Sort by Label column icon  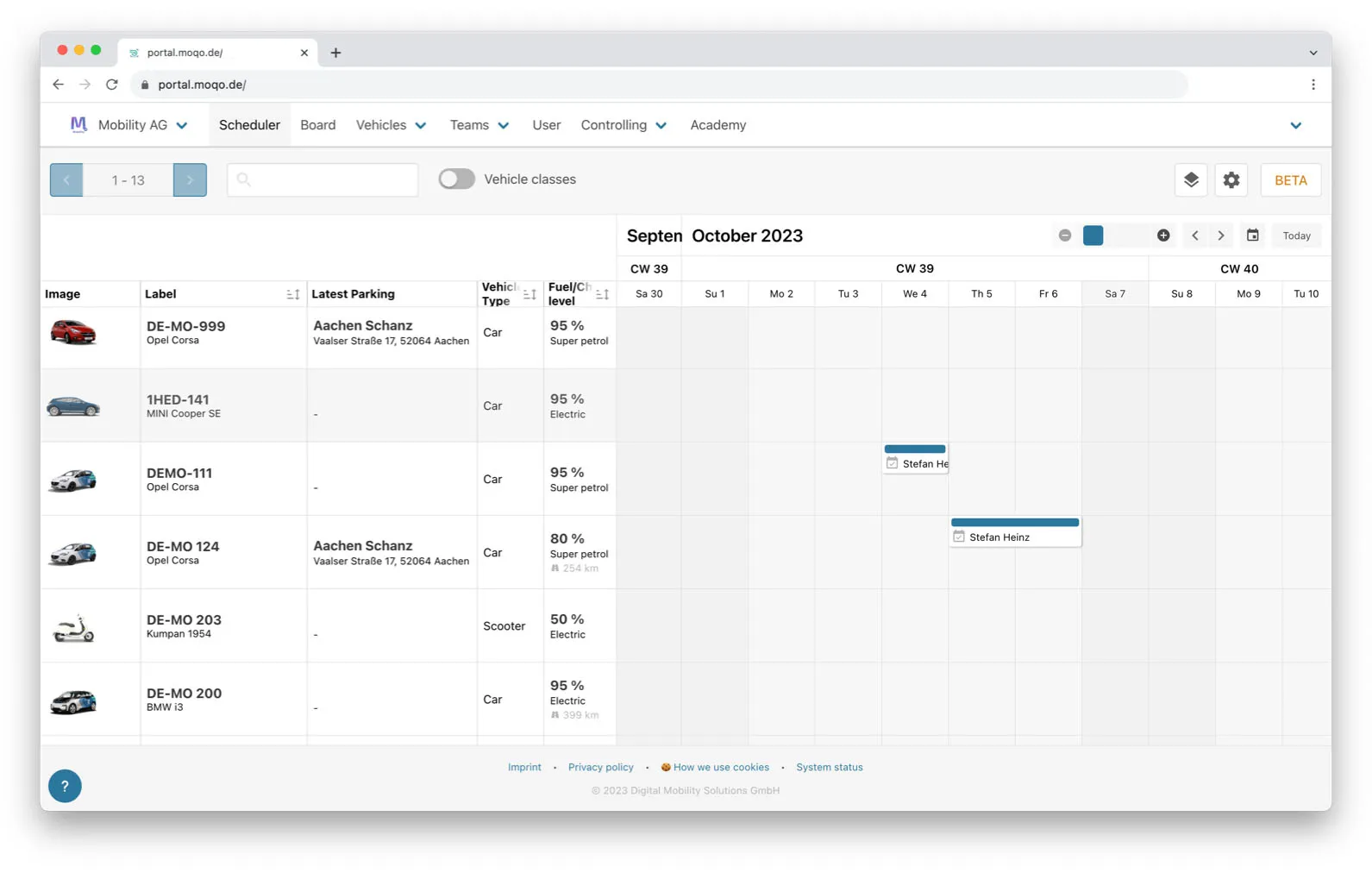(292, 294)
